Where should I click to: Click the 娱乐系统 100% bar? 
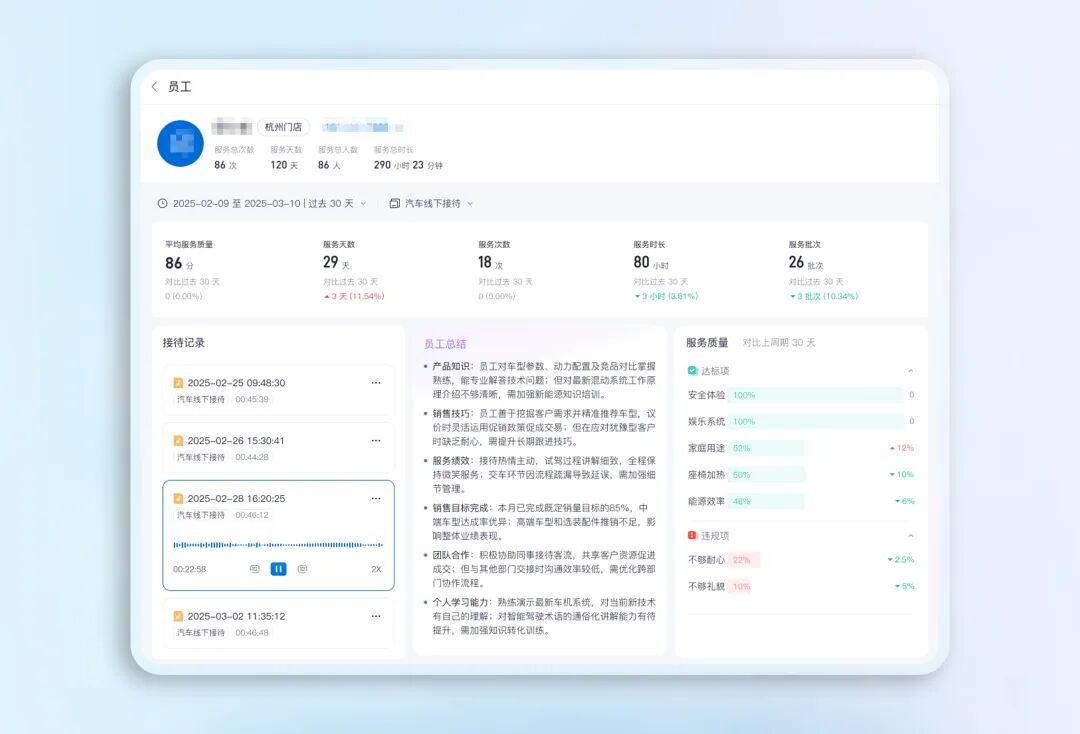pyautogui.click(x=816, y=421)
